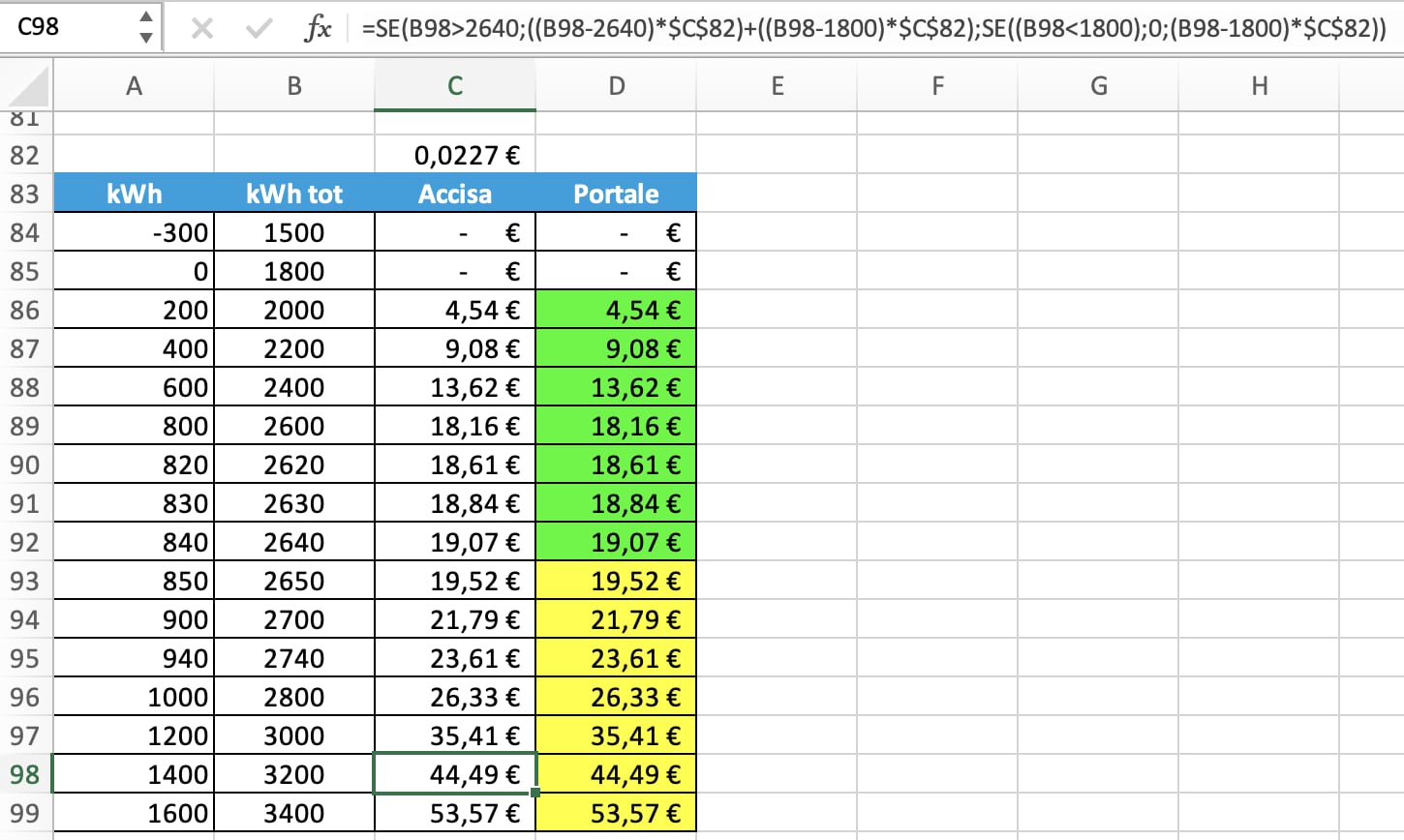This screenshot has height=840, width=1404.
Task: Click the Name Box showing C98
Action: (68, 27)
